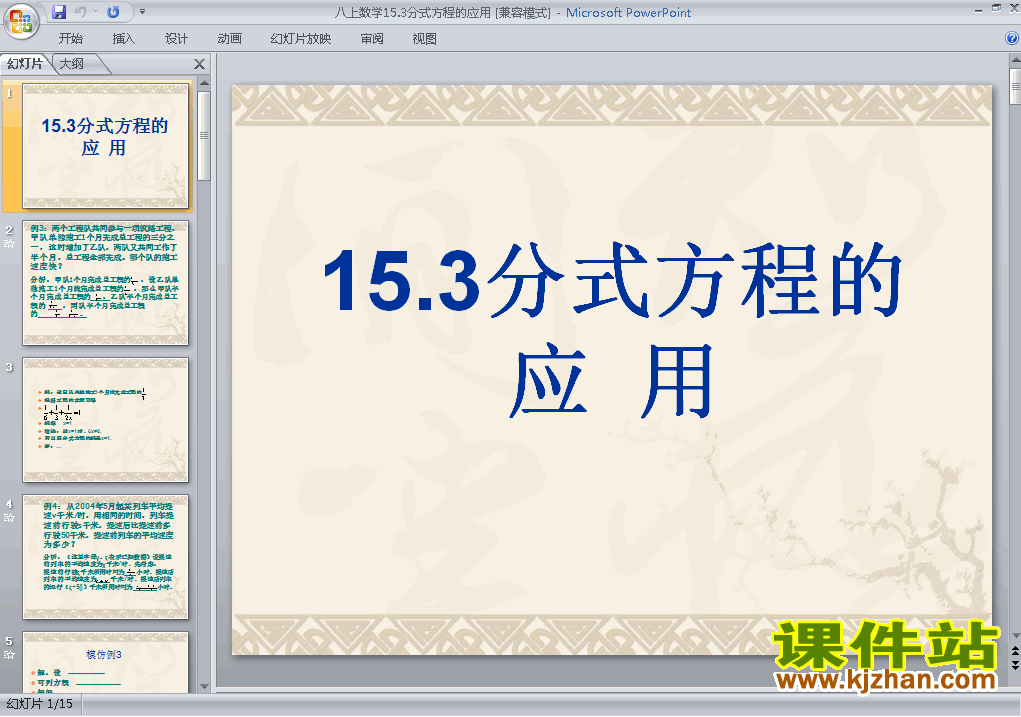Open PowerPoint Help icon

[x=1012, y=38]
